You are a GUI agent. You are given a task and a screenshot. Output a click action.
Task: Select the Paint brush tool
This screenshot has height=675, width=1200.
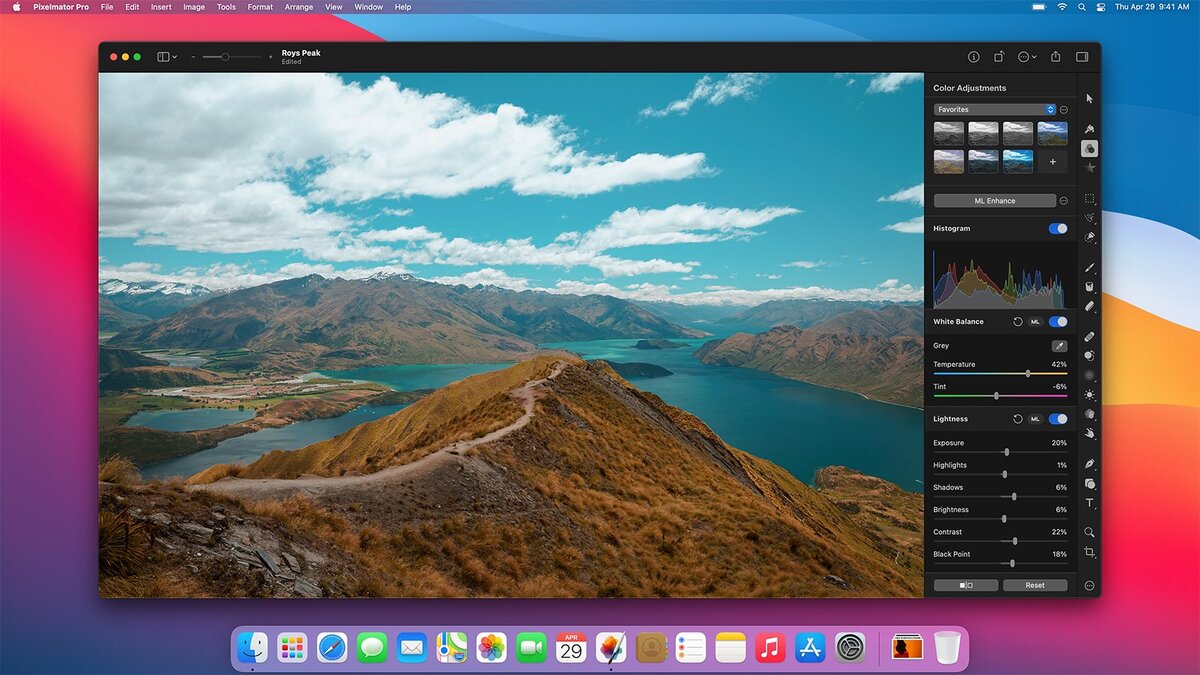[1089, 268]
